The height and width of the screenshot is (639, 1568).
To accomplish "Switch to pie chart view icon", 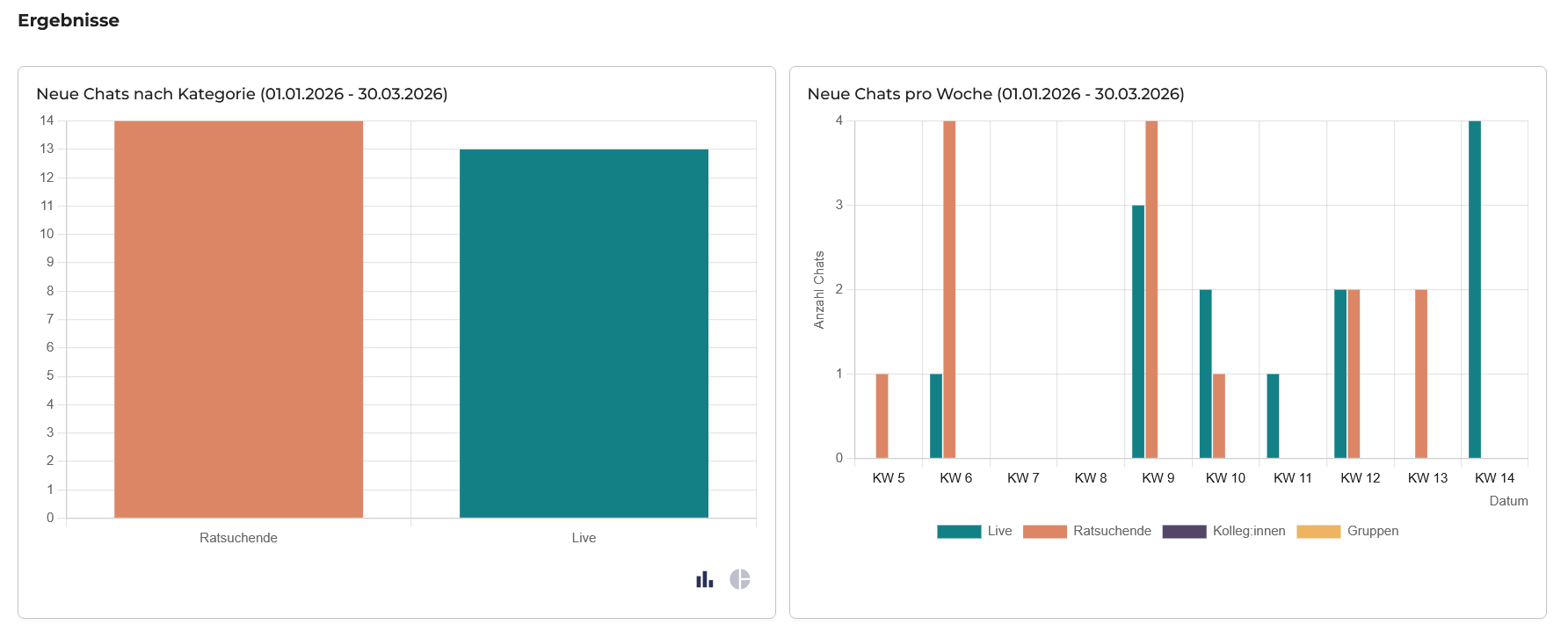I will click(x=740, y=579).
